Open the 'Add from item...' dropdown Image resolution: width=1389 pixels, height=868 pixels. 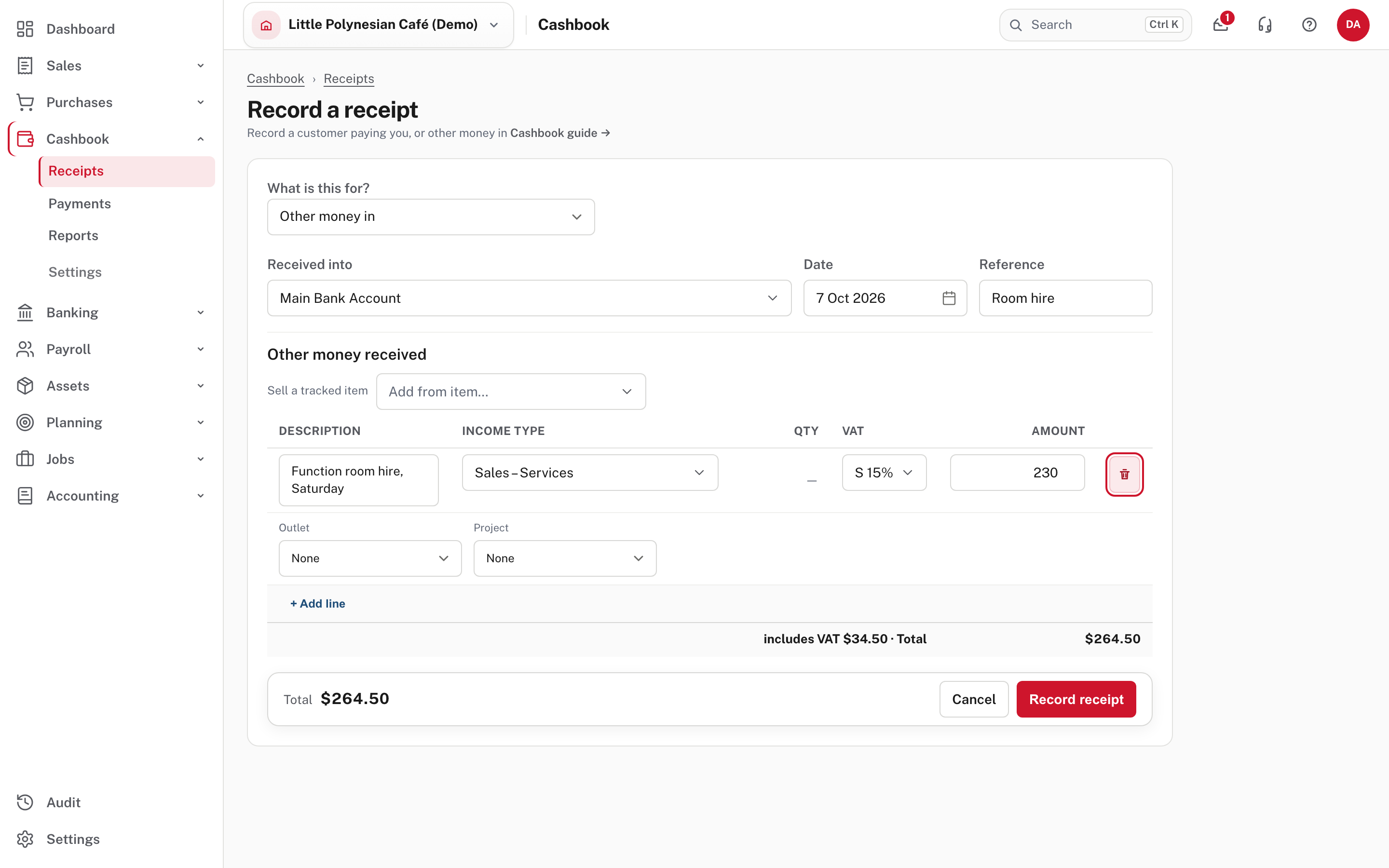pyautogui.click(x=511, y=392)
